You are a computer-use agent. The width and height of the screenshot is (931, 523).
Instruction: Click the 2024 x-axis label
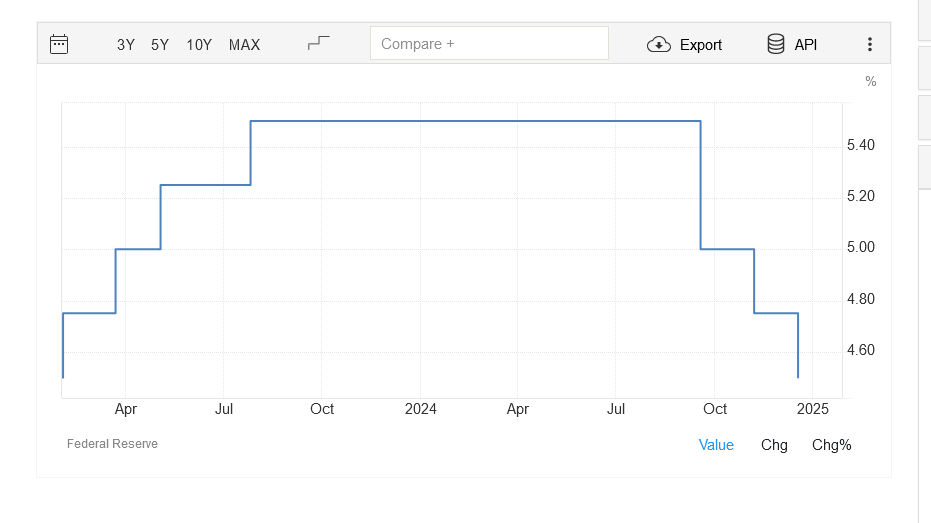(420, 409)
